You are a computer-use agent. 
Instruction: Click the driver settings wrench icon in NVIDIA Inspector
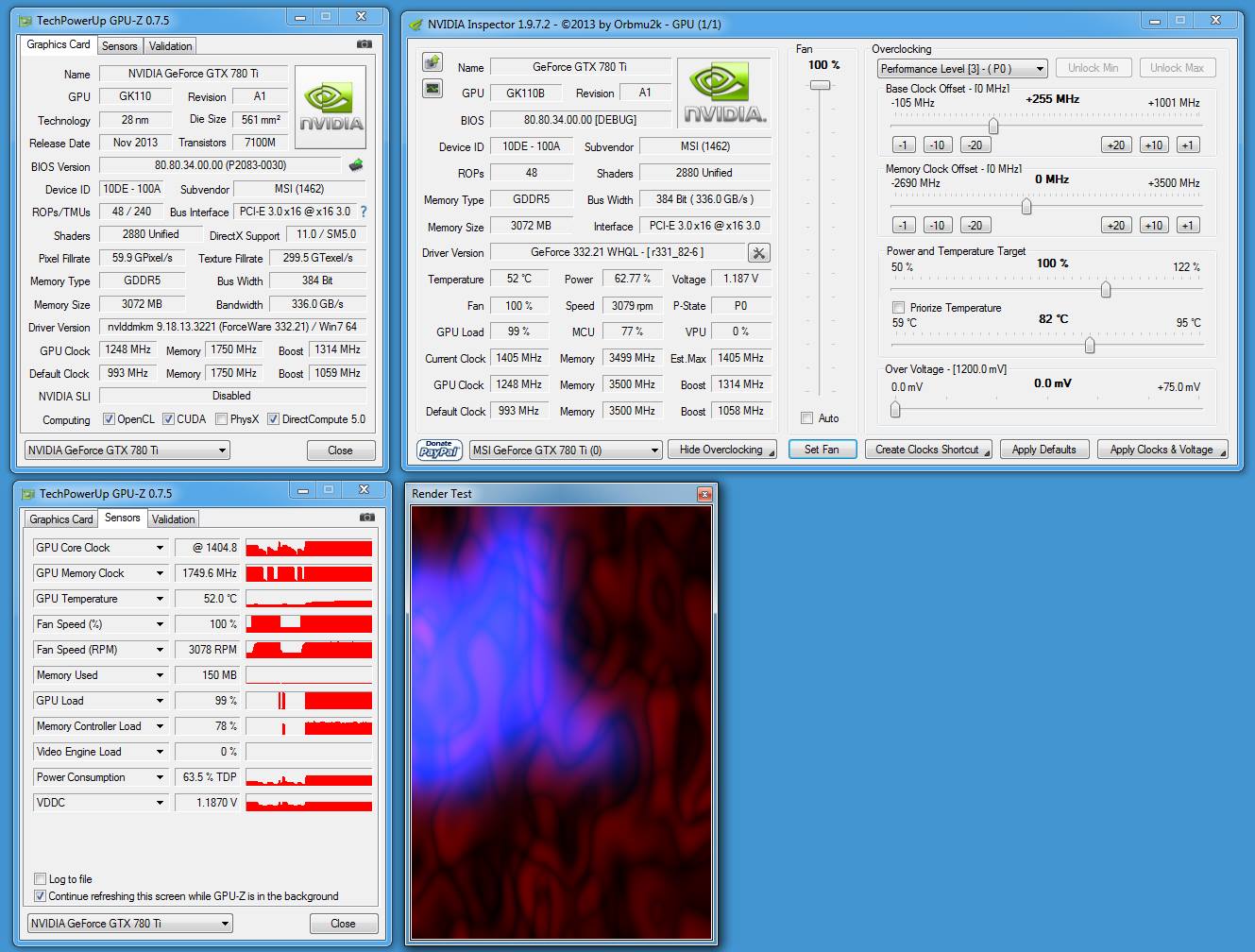(758, 253)
